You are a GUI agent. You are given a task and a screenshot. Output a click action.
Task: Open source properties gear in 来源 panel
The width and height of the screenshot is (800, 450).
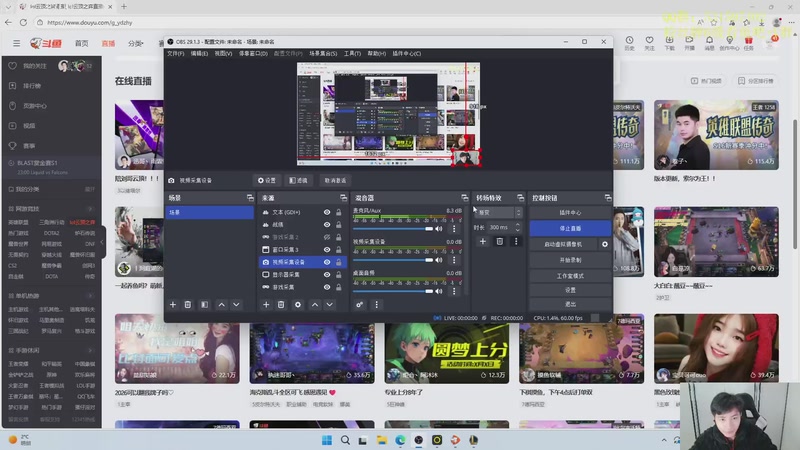coord(298,305)
